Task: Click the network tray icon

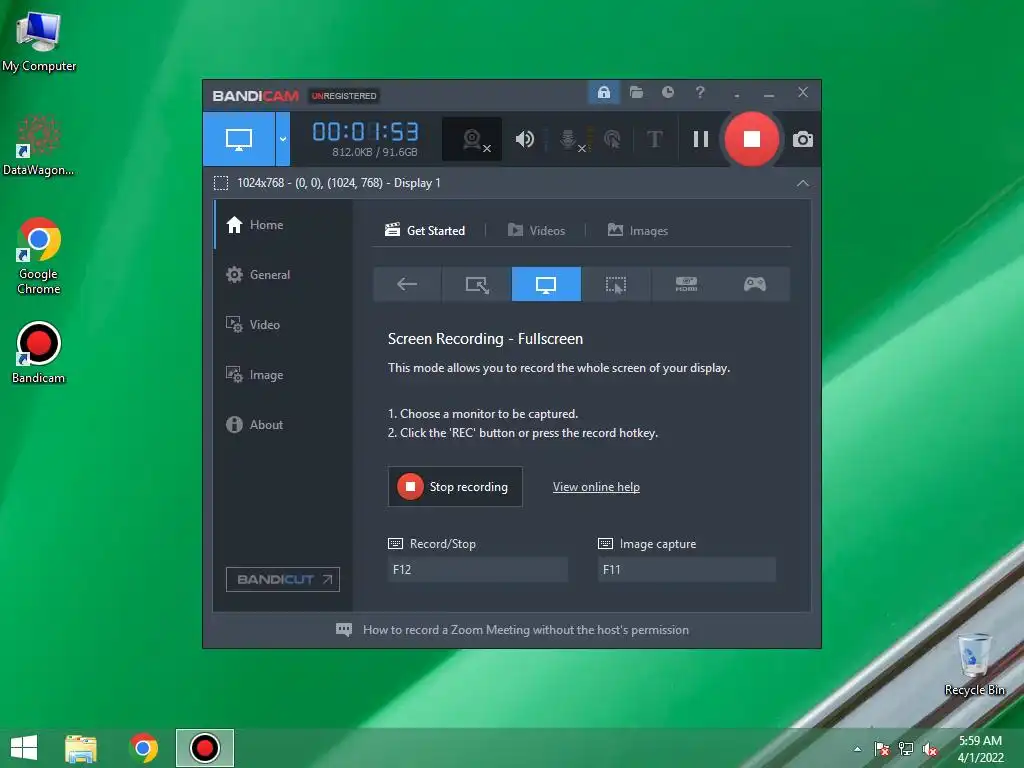Action: (x=906, y=749)
